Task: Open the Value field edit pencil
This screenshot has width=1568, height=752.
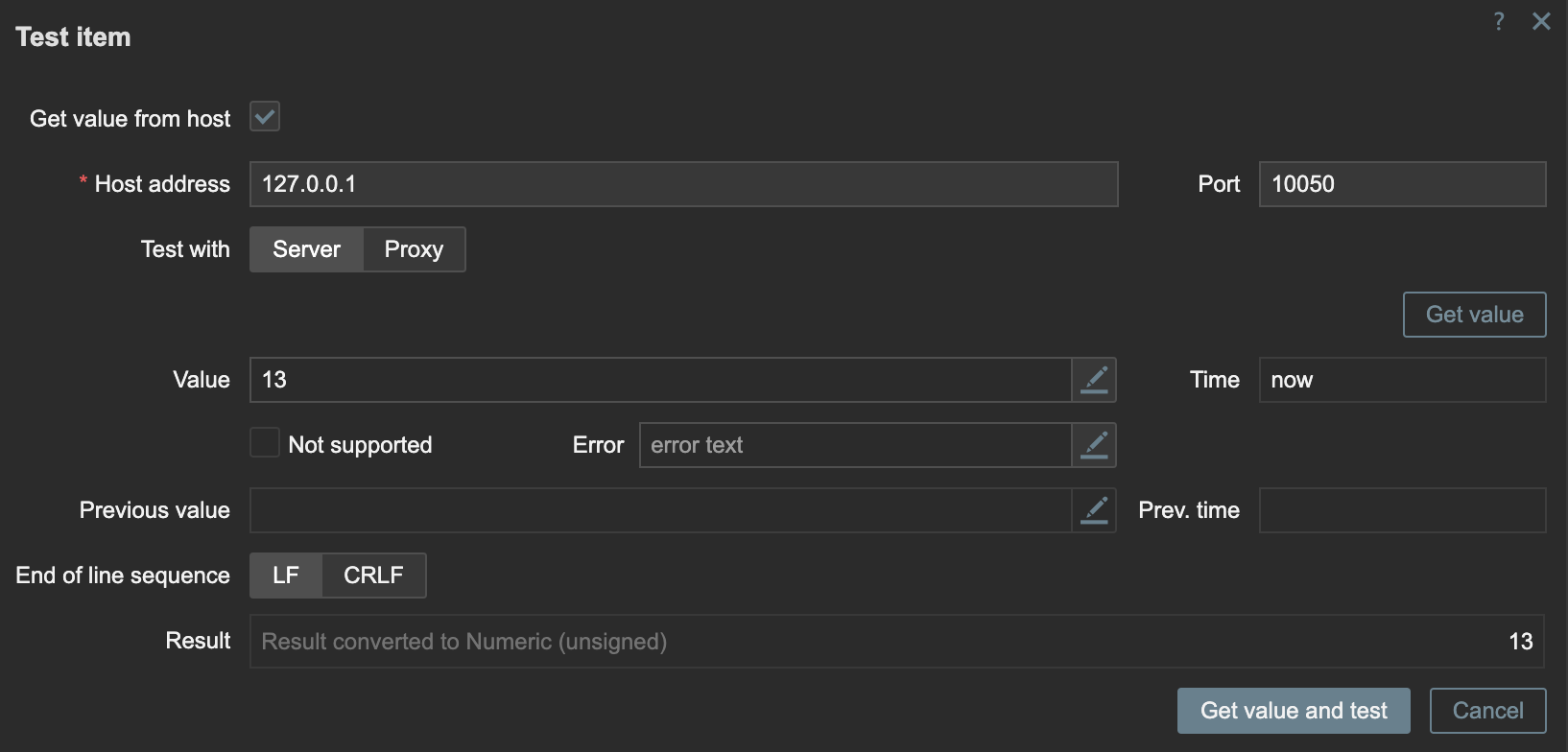Action: coord(1094,380)
